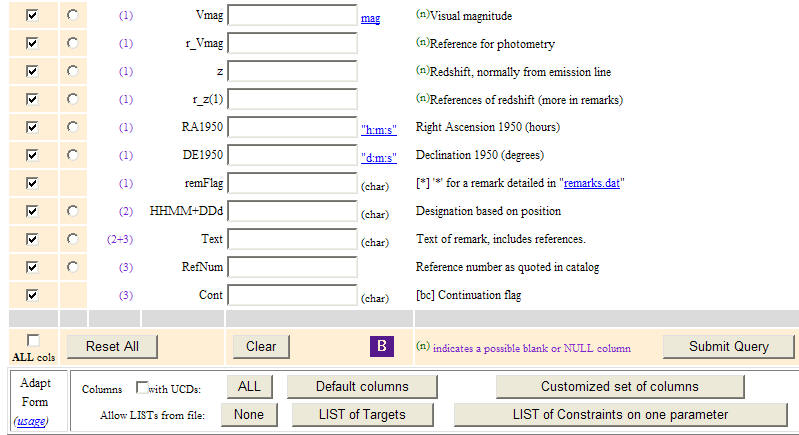The image size is (799, 435).
Task: Click the LIST of Targets button
Action: point(362,414)
